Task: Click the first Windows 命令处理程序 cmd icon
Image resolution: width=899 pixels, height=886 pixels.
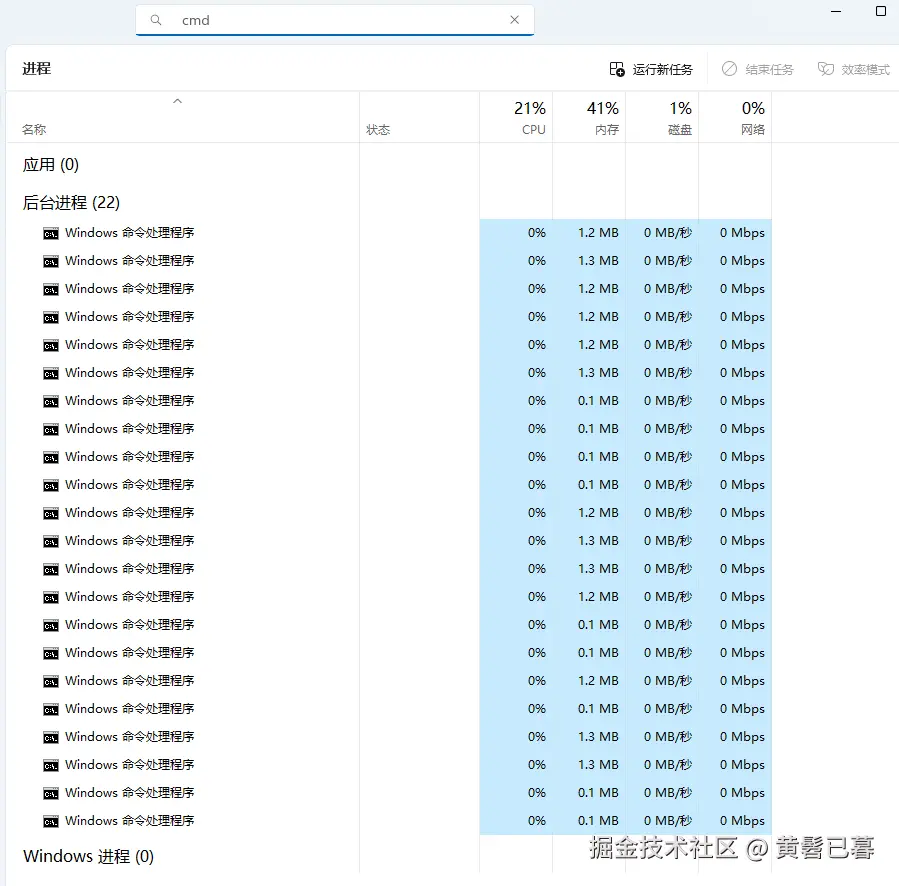Action: (x=50, y=232)
